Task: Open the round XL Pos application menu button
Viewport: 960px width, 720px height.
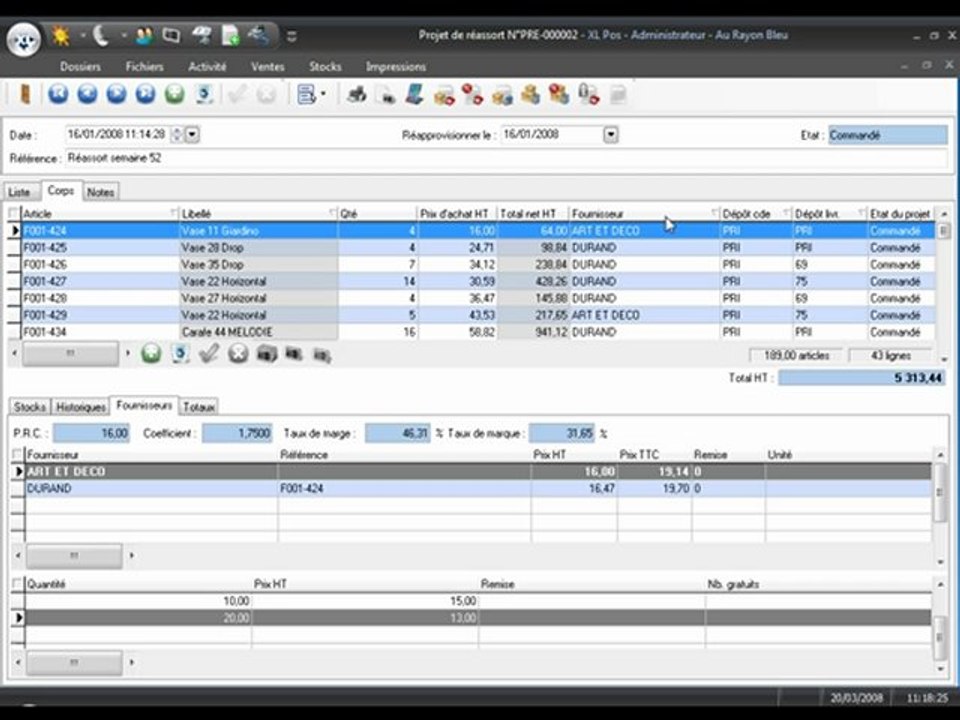Action: tap(24, 39)
